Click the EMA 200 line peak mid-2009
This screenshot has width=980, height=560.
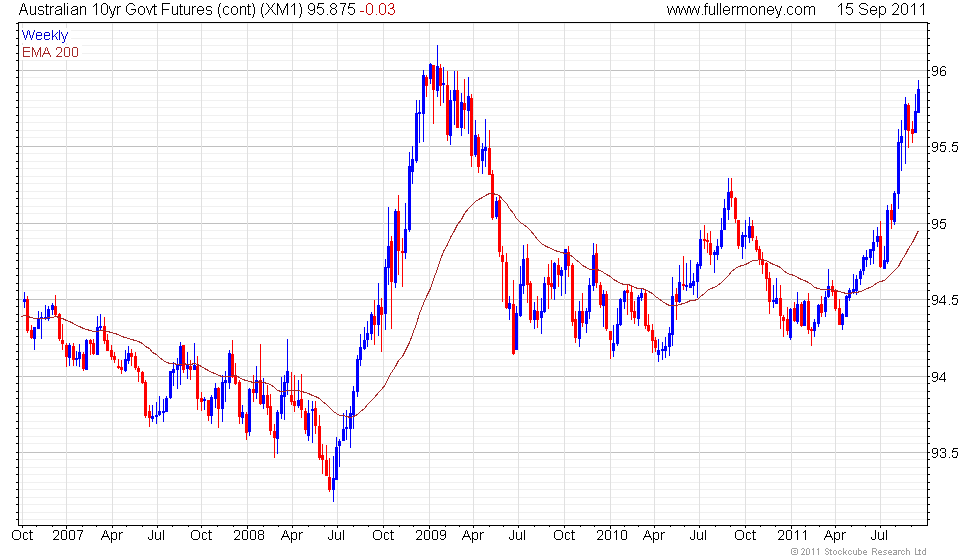pyautogui.click(x=494, y=194)
